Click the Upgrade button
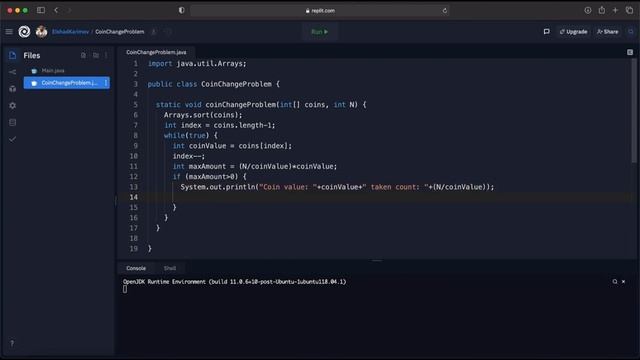 [x=573, y=31]
